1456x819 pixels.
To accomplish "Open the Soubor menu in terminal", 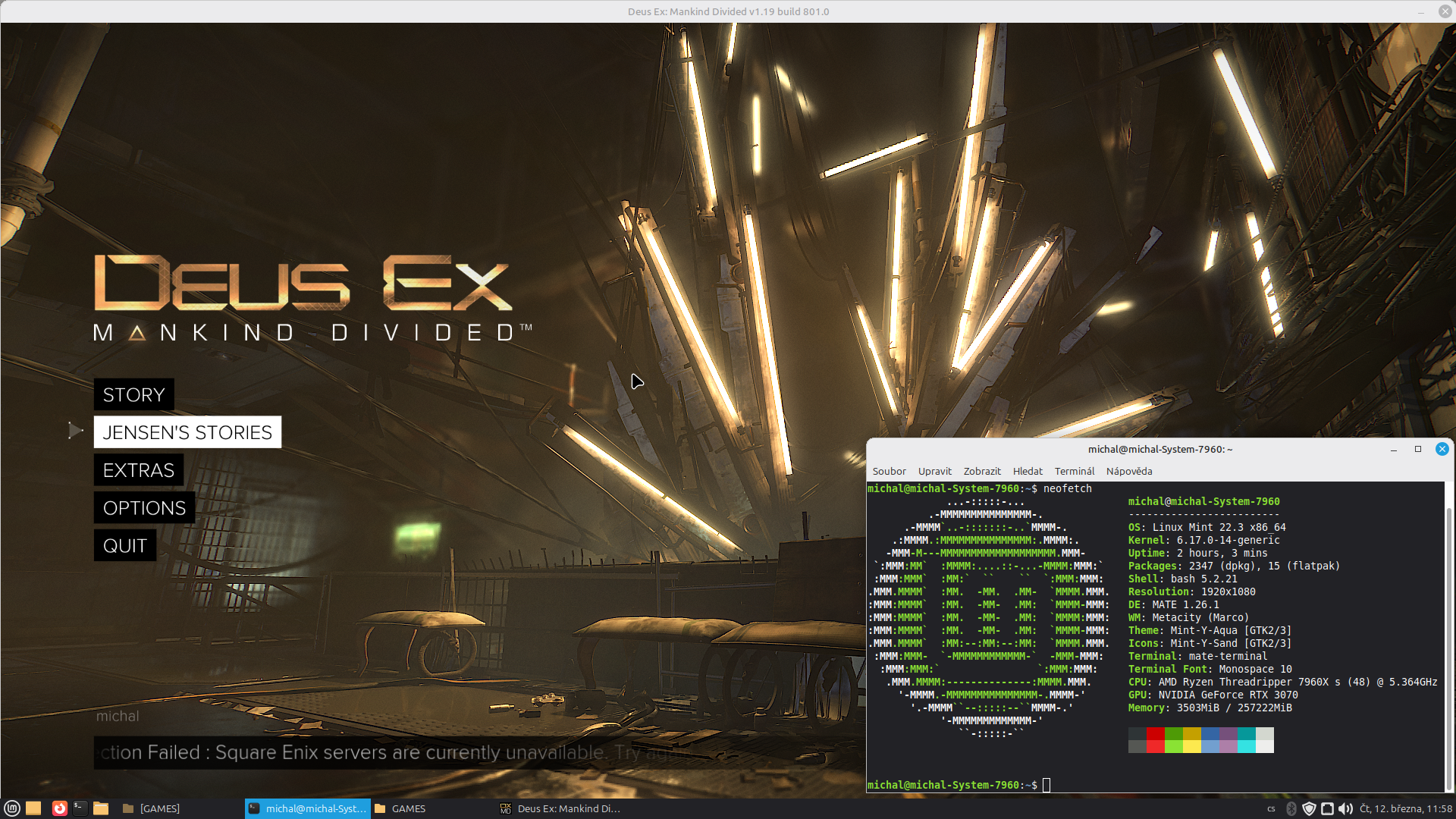I will [889, 471].
